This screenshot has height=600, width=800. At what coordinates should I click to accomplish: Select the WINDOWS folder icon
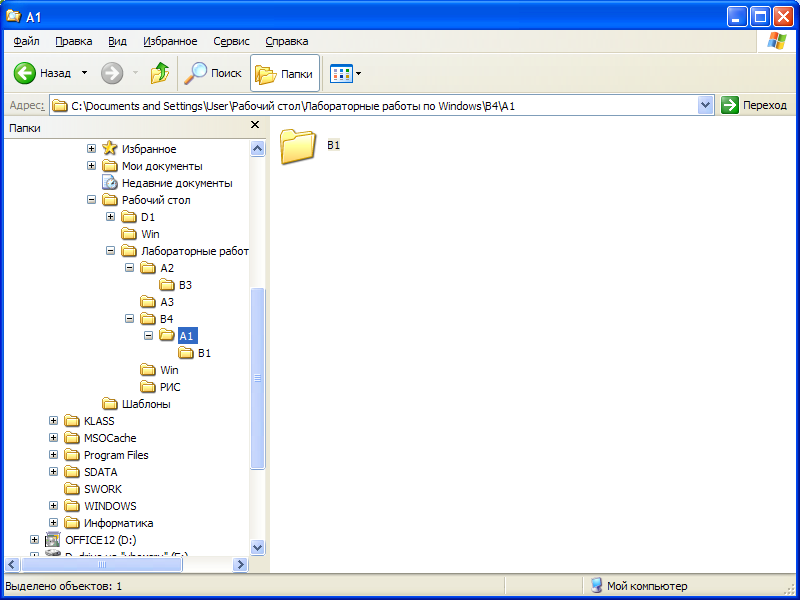click(x=72, y=506)
